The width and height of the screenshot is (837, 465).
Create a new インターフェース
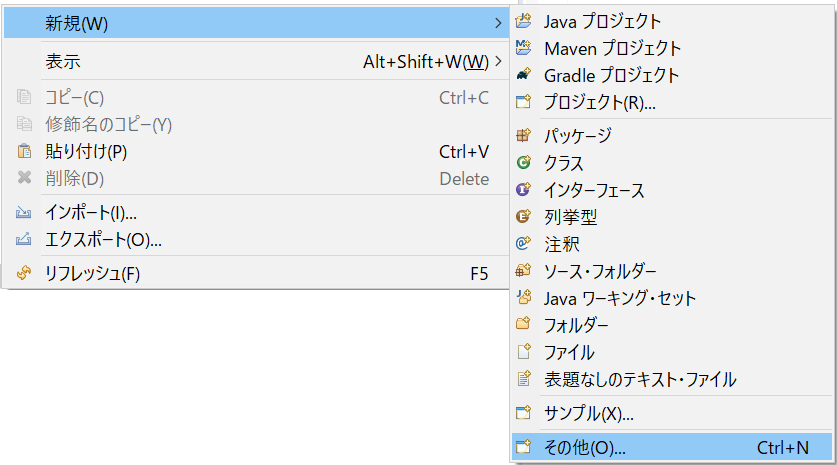672,190
